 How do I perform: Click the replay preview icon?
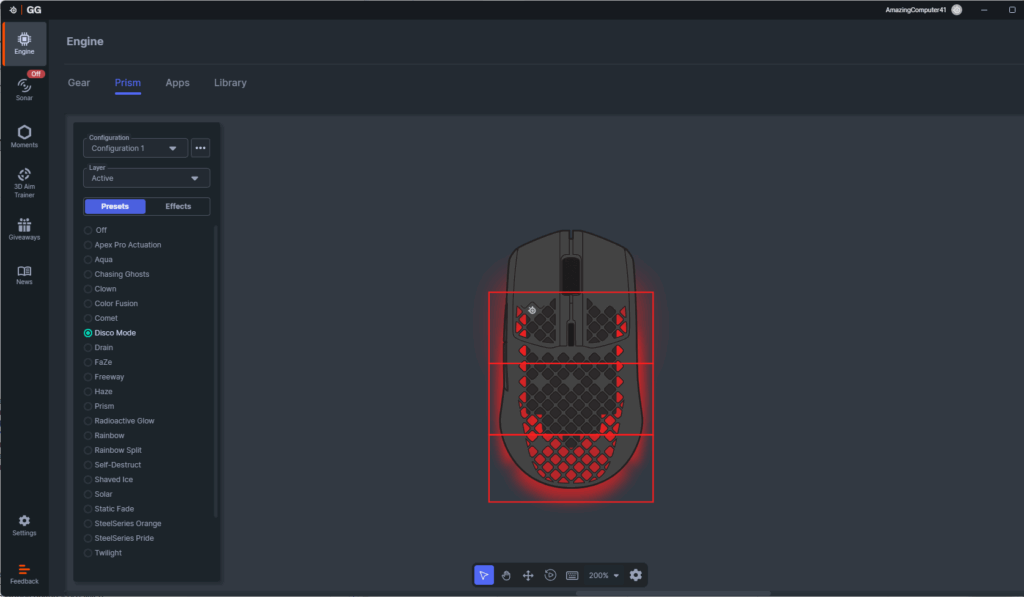click(550, 575)
